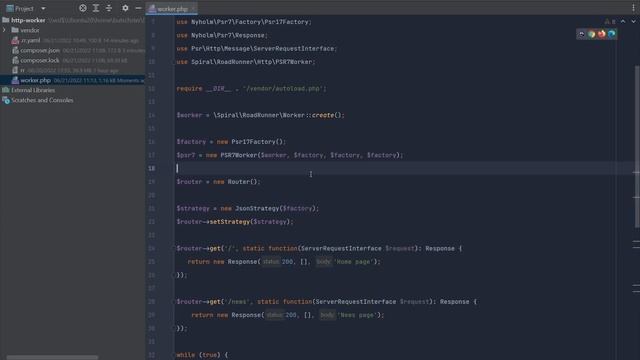Fold the '/news' route closure at line 28
This screenshot has width=640, height=360.
click(173, 302)
